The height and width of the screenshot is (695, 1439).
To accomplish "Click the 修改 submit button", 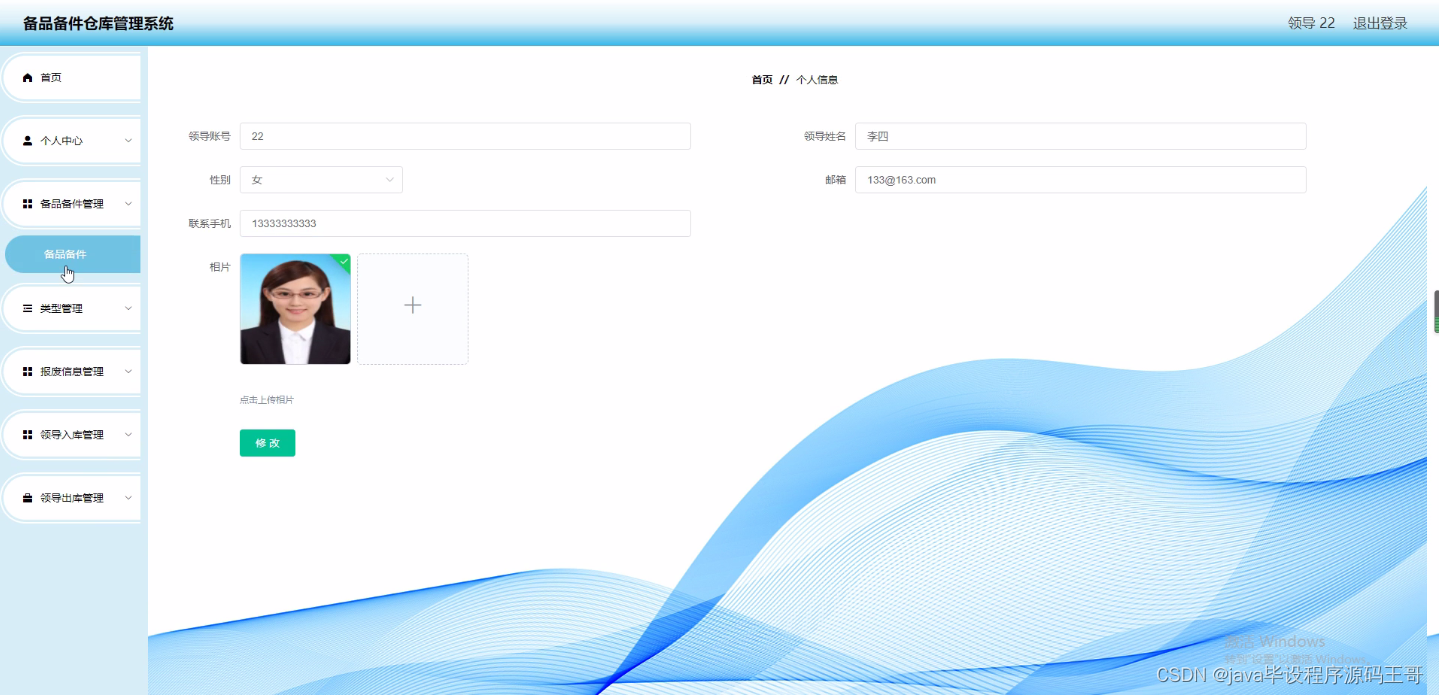I will click(267, 442).
